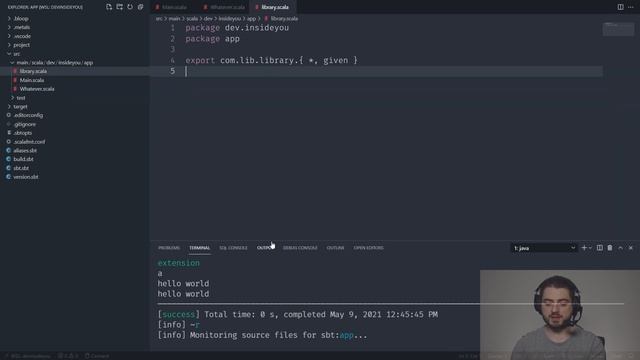Click the 'insideyou' breadcrumb segment
The image size is (640, 360).
point(230,19)
